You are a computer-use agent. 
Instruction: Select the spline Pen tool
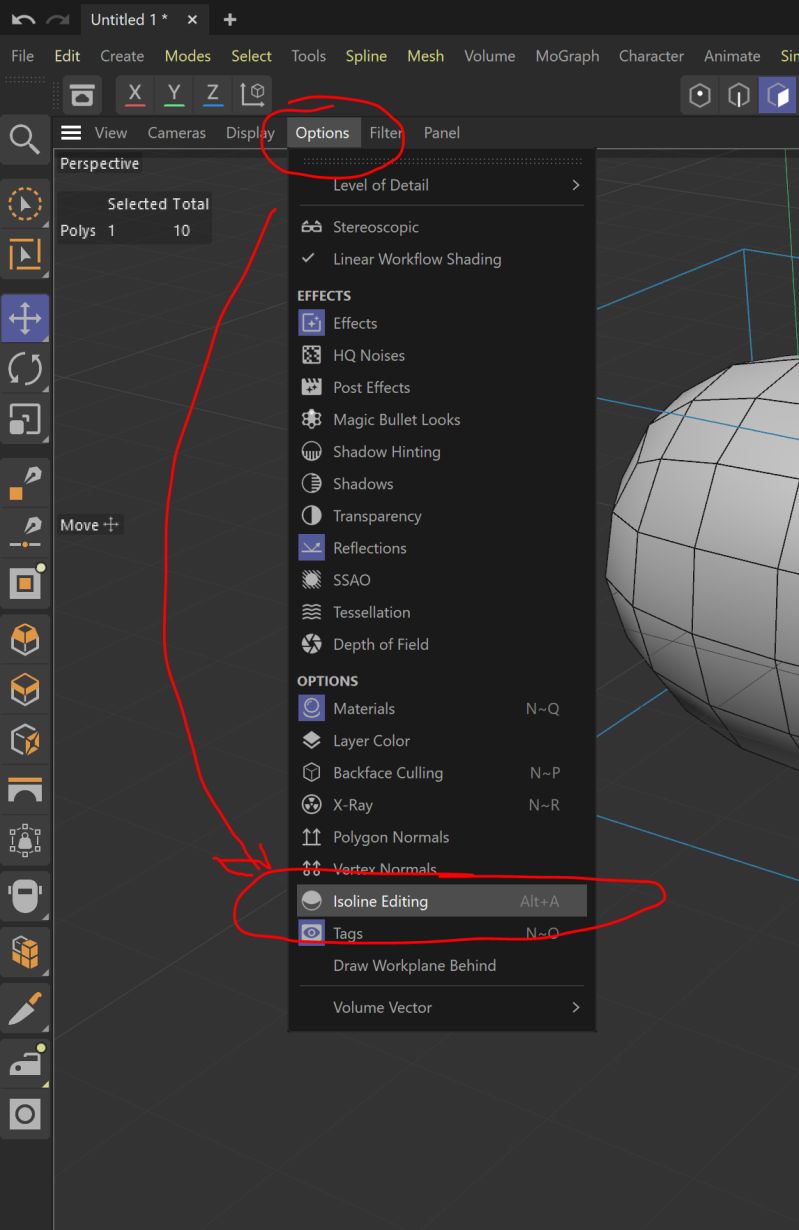coord(25,483)
